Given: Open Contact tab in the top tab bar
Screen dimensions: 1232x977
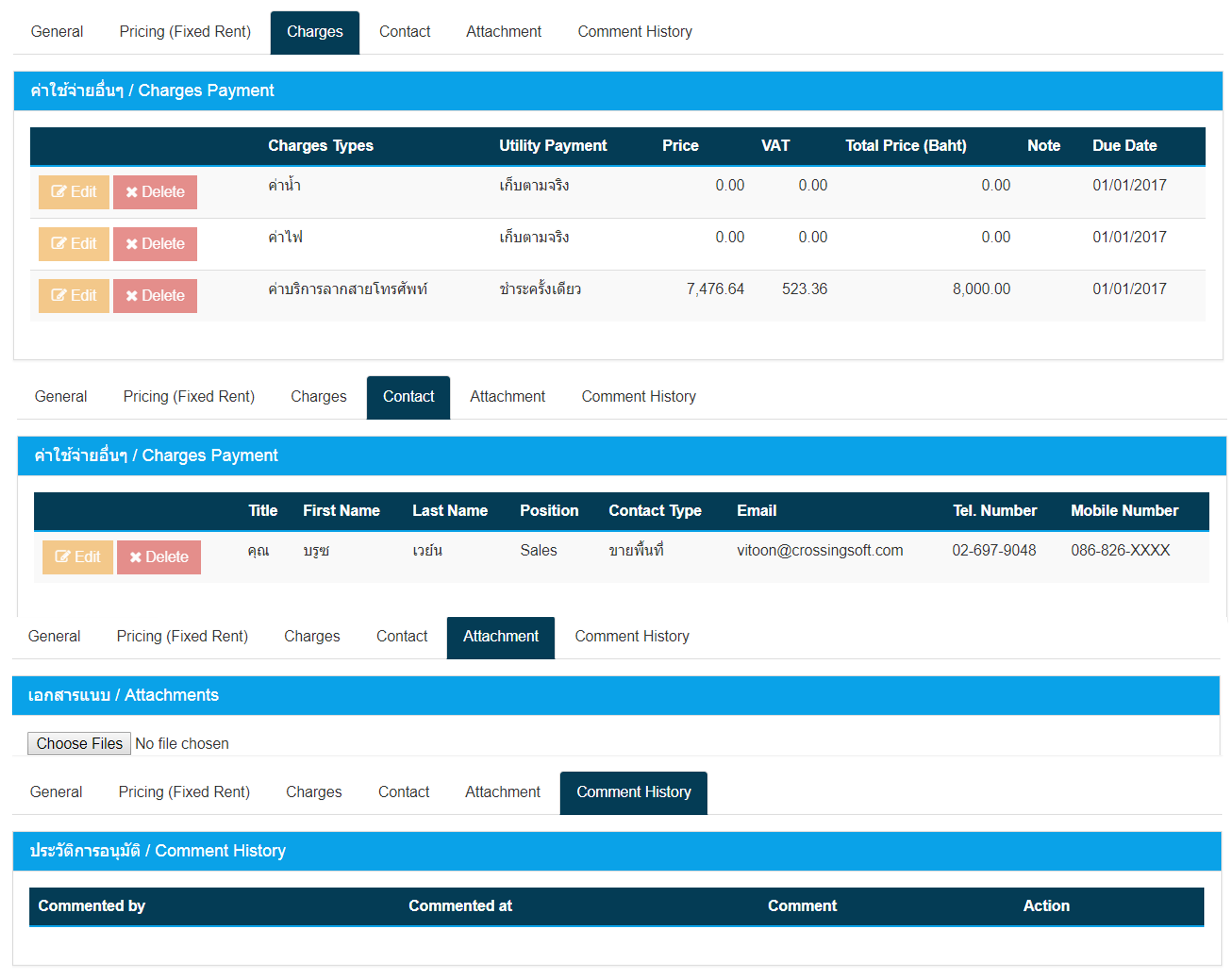Looking at the screenshot, I should 404,32.
